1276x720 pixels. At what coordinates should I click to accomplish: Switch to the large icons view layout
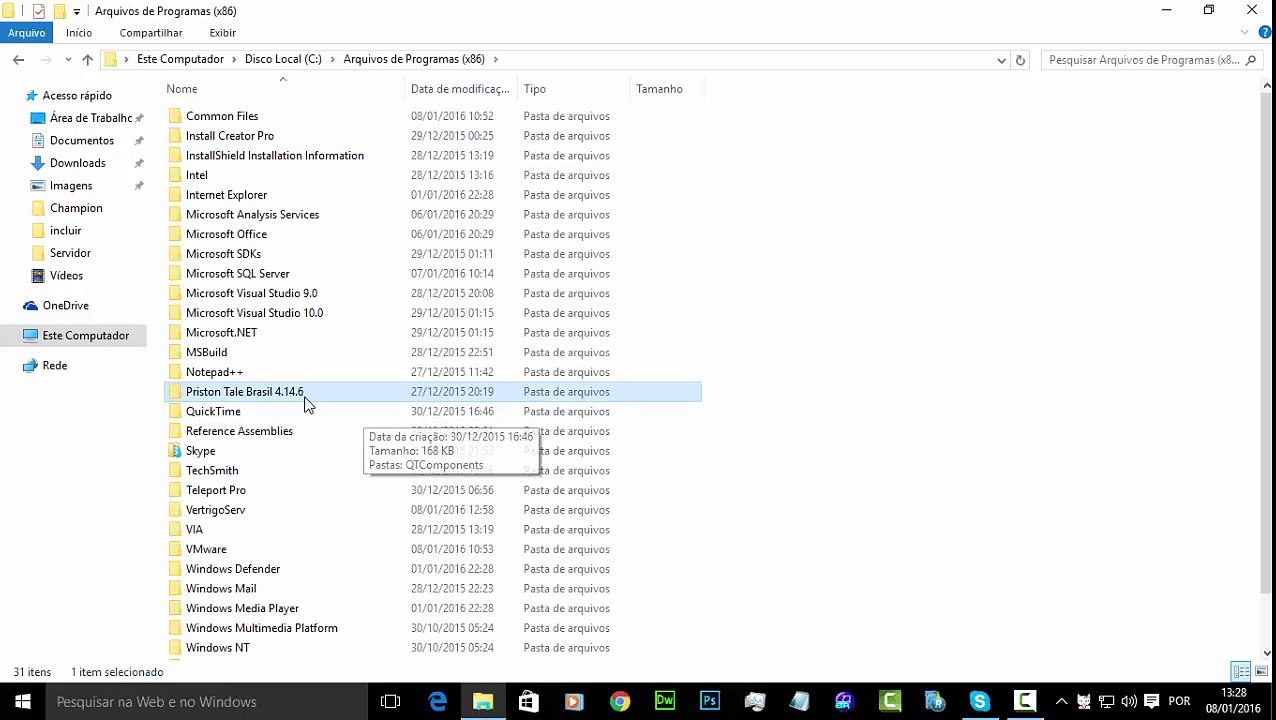[1260, 672]
